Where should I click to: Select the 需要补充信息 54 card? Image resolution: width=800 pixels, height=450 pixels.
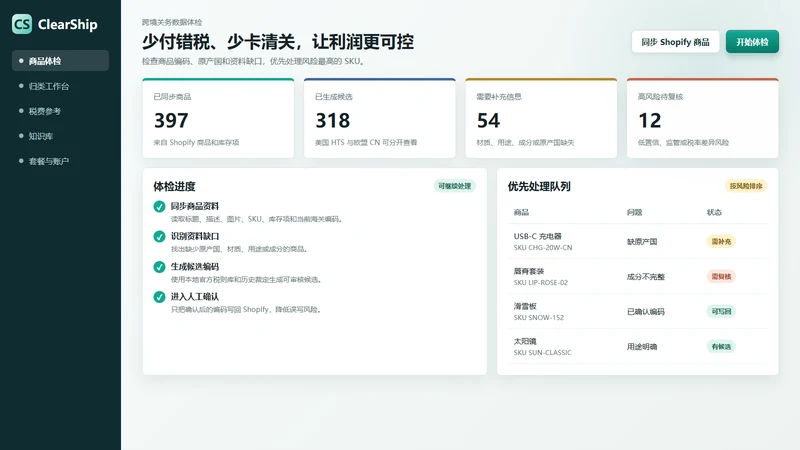point(541,118)
